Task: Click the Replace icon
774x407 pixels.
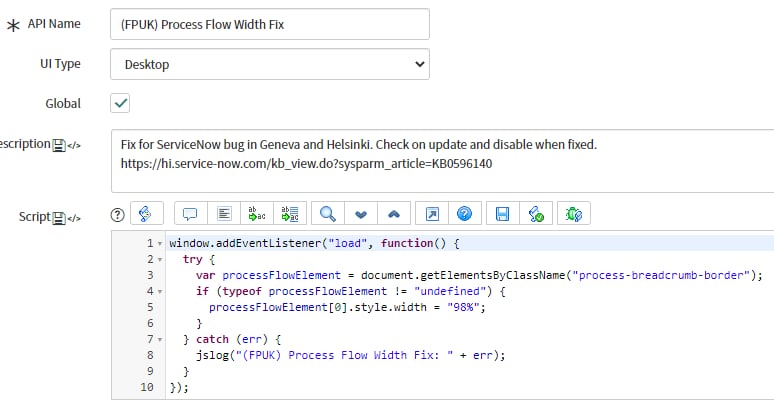Action: coord(257,214)
